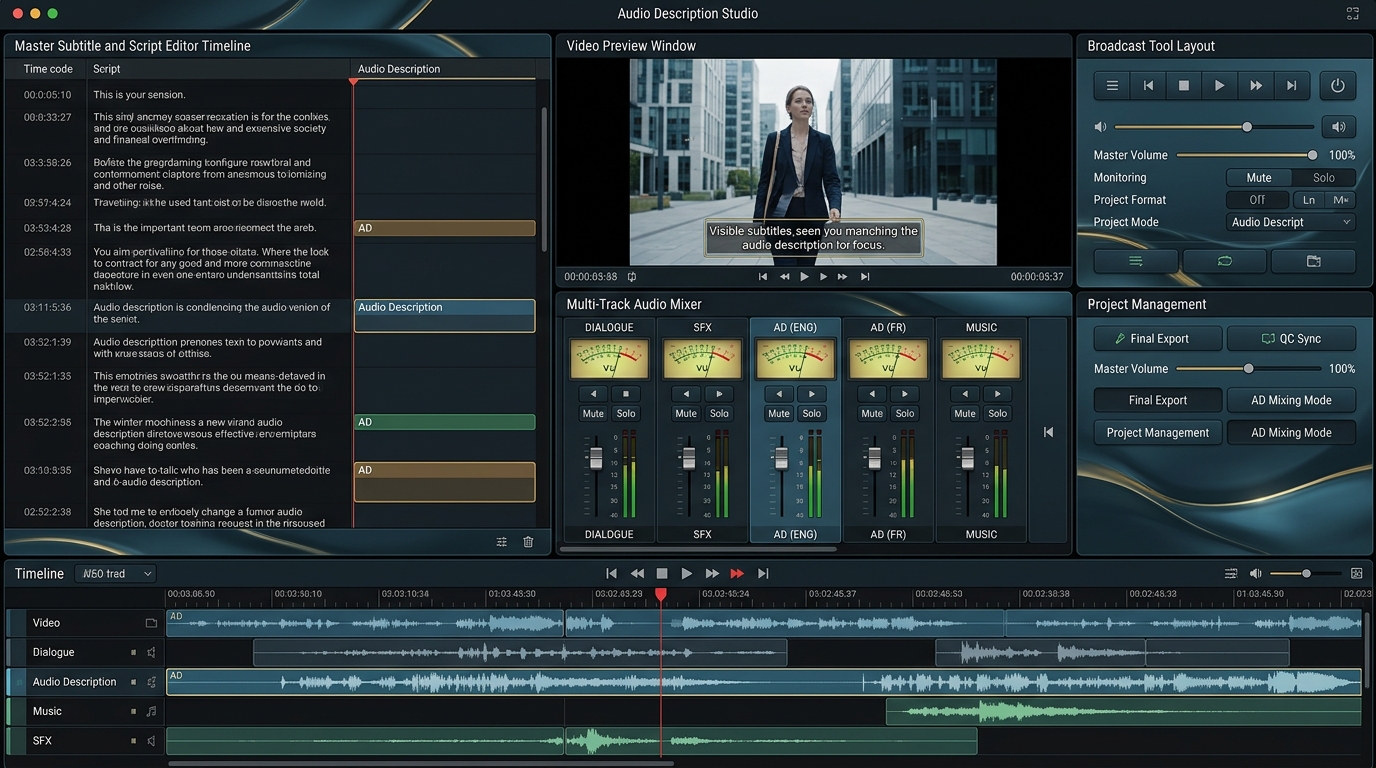Click the MUSIC channel left arrow button
Viewport: 1376px width, 768px height.
(x=965, y=394)
